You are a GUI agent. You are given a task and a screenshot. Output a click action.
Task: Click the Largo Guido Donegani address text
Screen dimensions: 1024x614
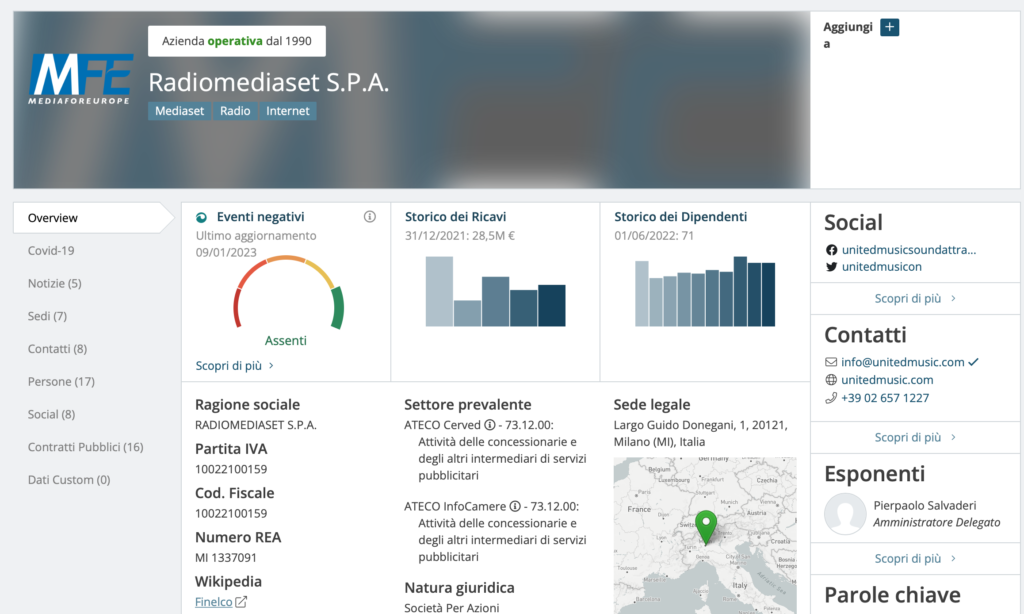pos(701,433)
